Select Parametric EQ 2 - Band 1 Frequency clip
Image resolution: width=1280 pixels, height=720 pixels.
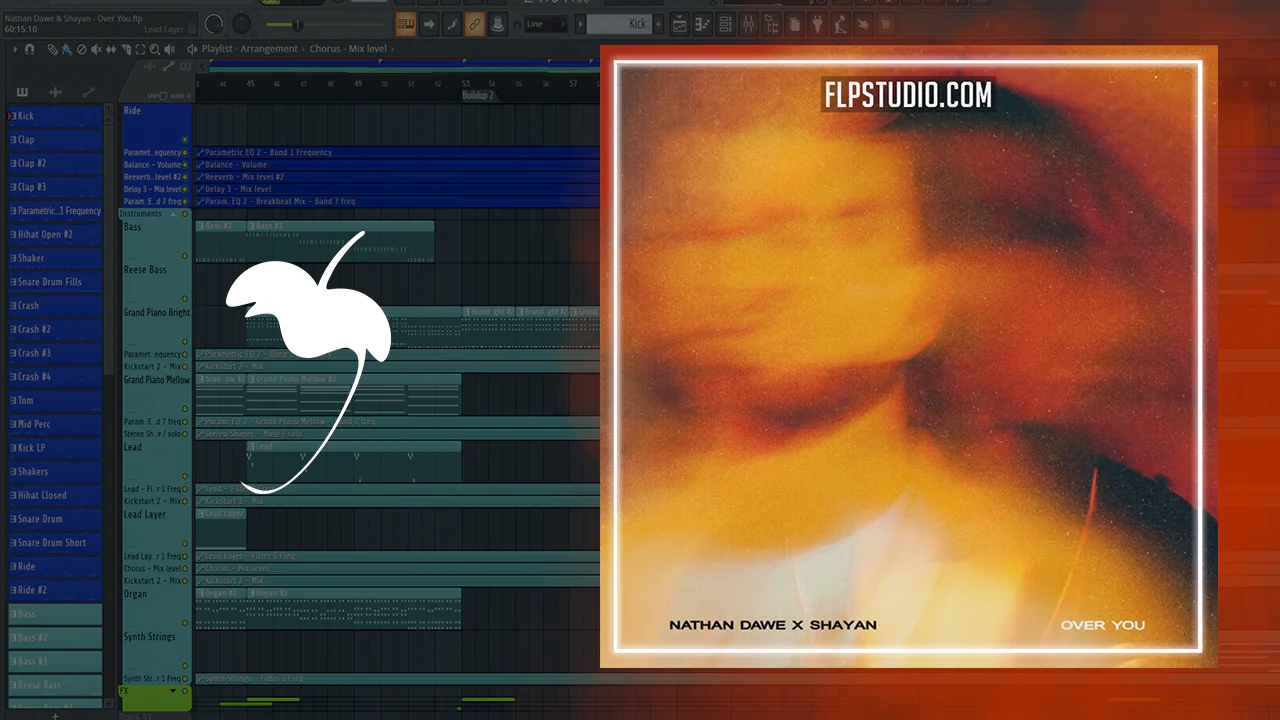tap(397, 153)
